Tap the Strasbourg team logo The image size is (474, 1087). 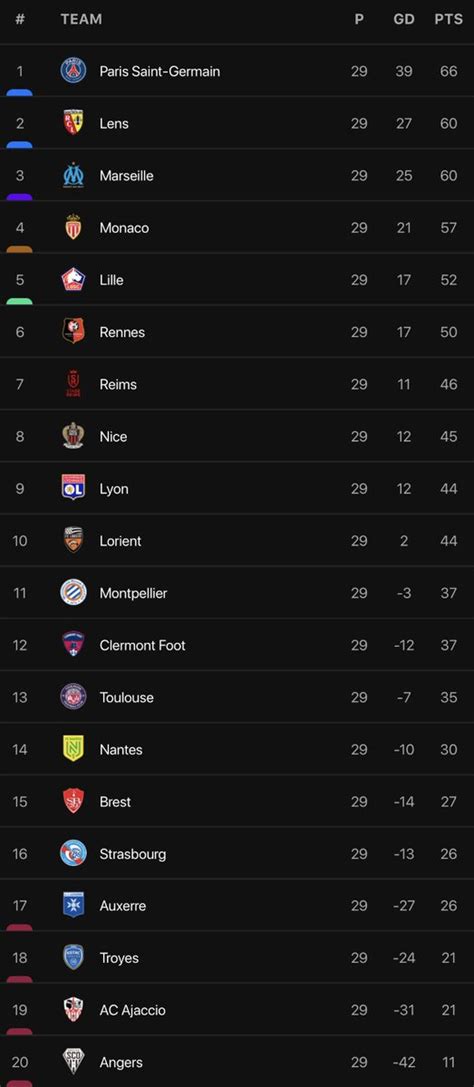(x=73, y=853)
